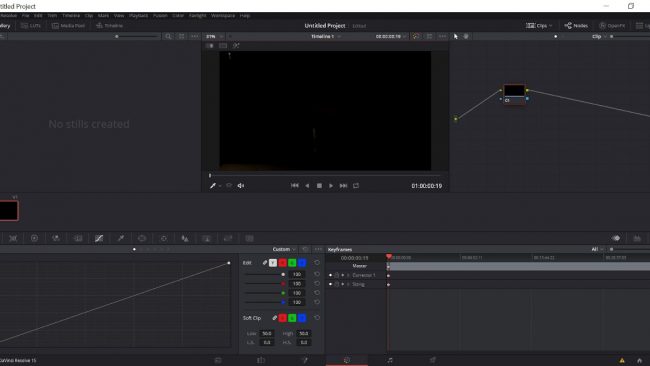The width and height of the screenshot is (650, 366).
Task: Open the node graph Clip mode dropdown
Action: point(599,36)
